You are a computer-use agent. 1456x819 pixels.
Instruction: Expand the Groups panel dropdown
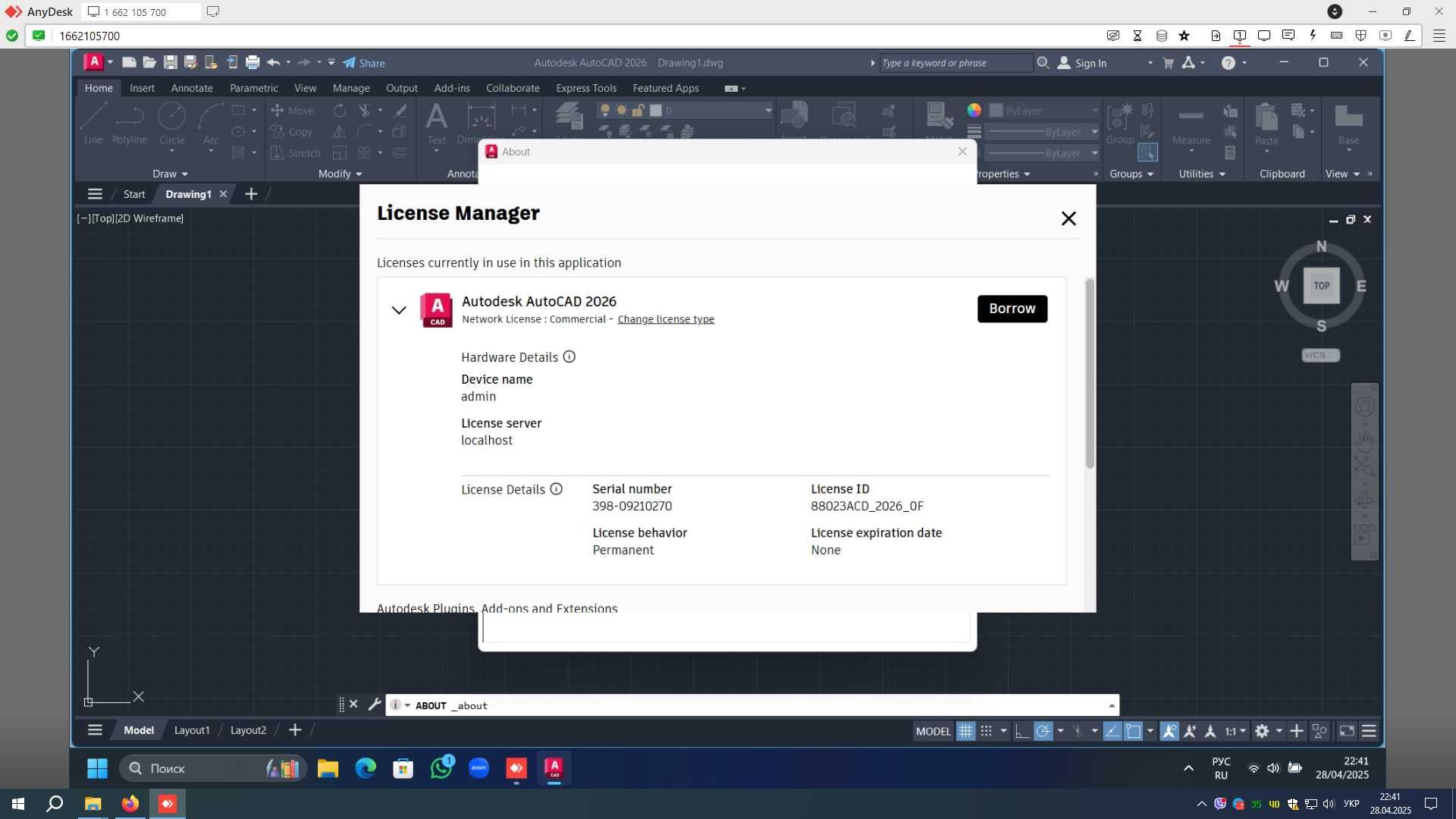(1131, 174)
